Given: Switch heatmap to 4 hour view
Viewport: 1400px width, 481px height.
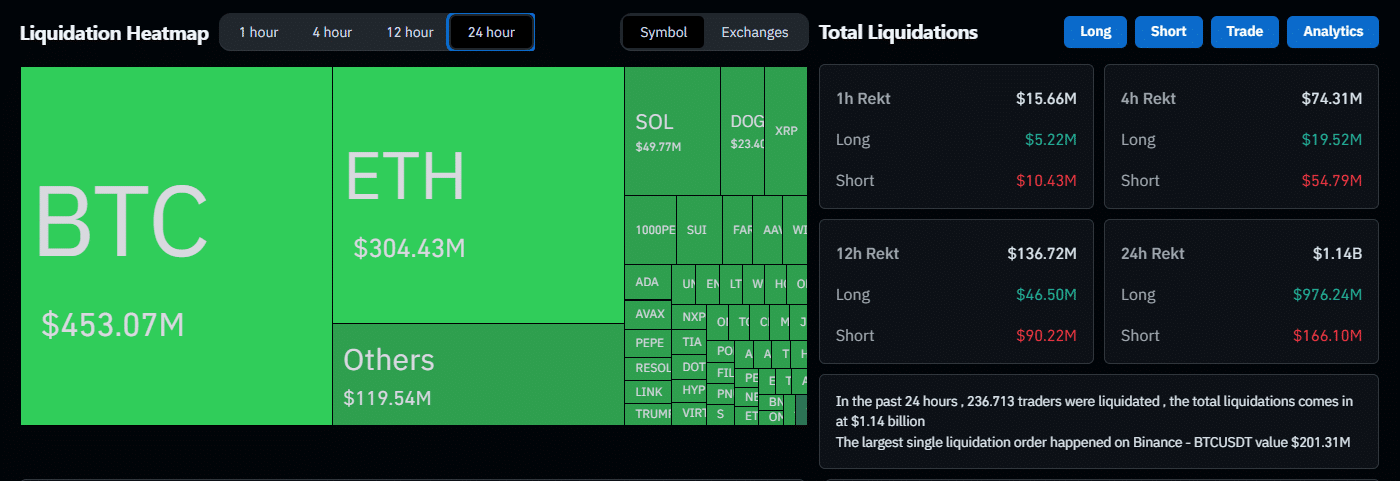Looking at the screenshot, I should click(332, 32).
